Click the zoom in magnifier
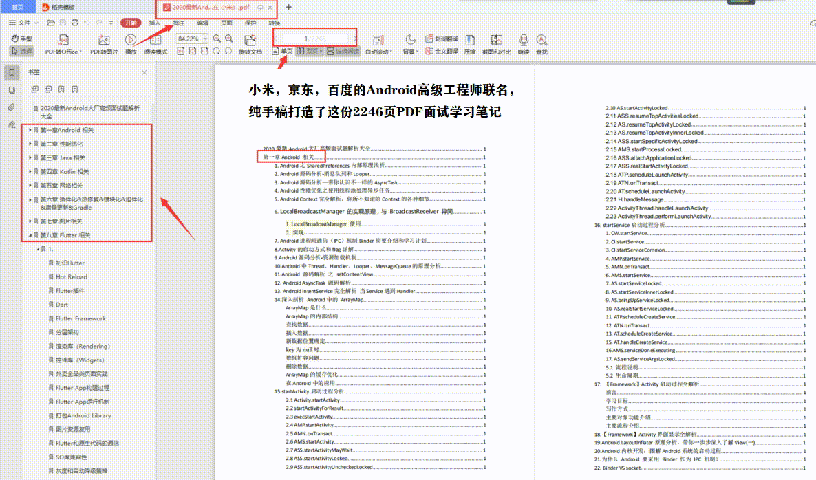The width and height of the screenshot is (816, 480). coord(229,39)
